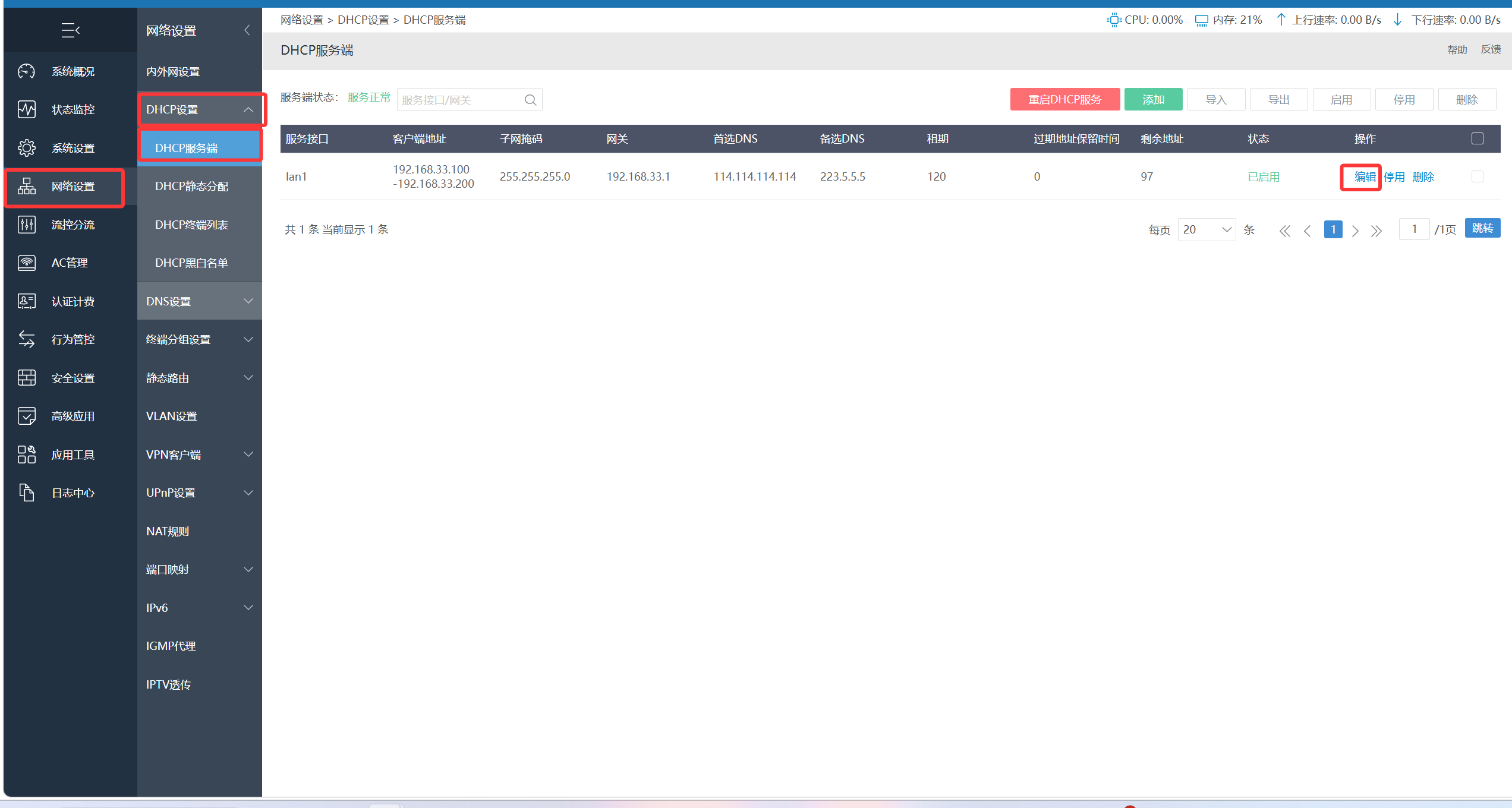Open the 日志中心 document icon
This screenshot has height=808, width=1512.
pos(27,493)
